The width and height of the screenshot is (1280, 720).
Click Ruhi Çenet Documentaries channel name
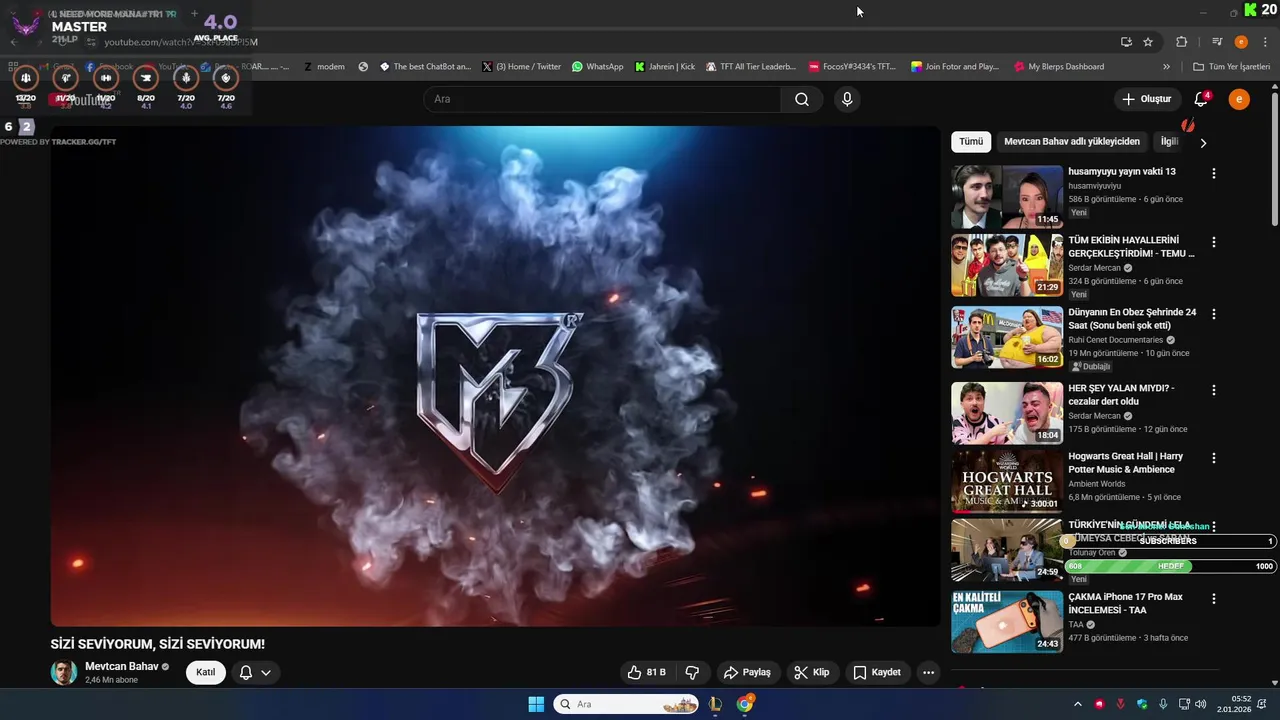1115,340
